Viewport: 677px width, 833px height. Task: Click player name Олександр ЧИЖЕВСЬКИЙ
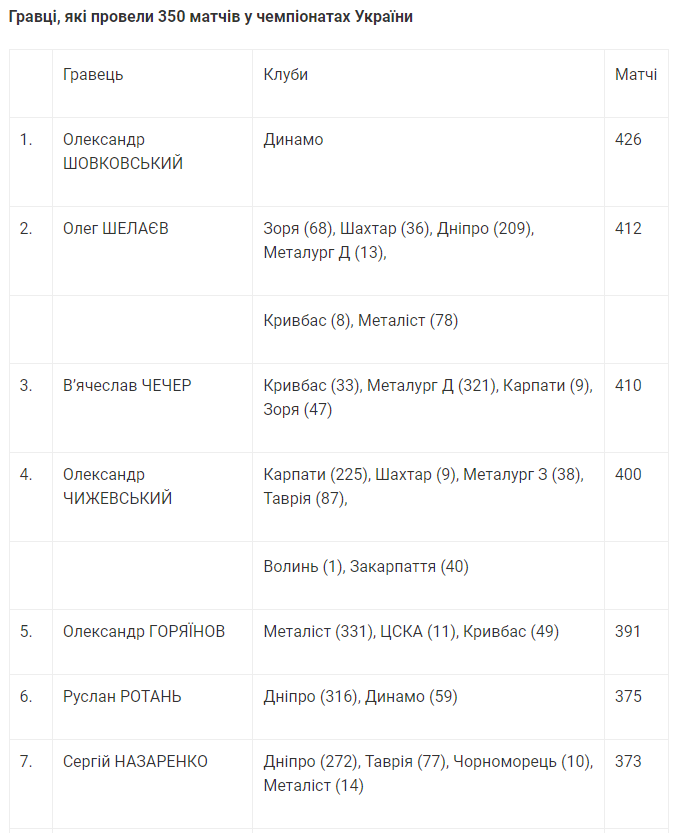(x=117, y=486)
